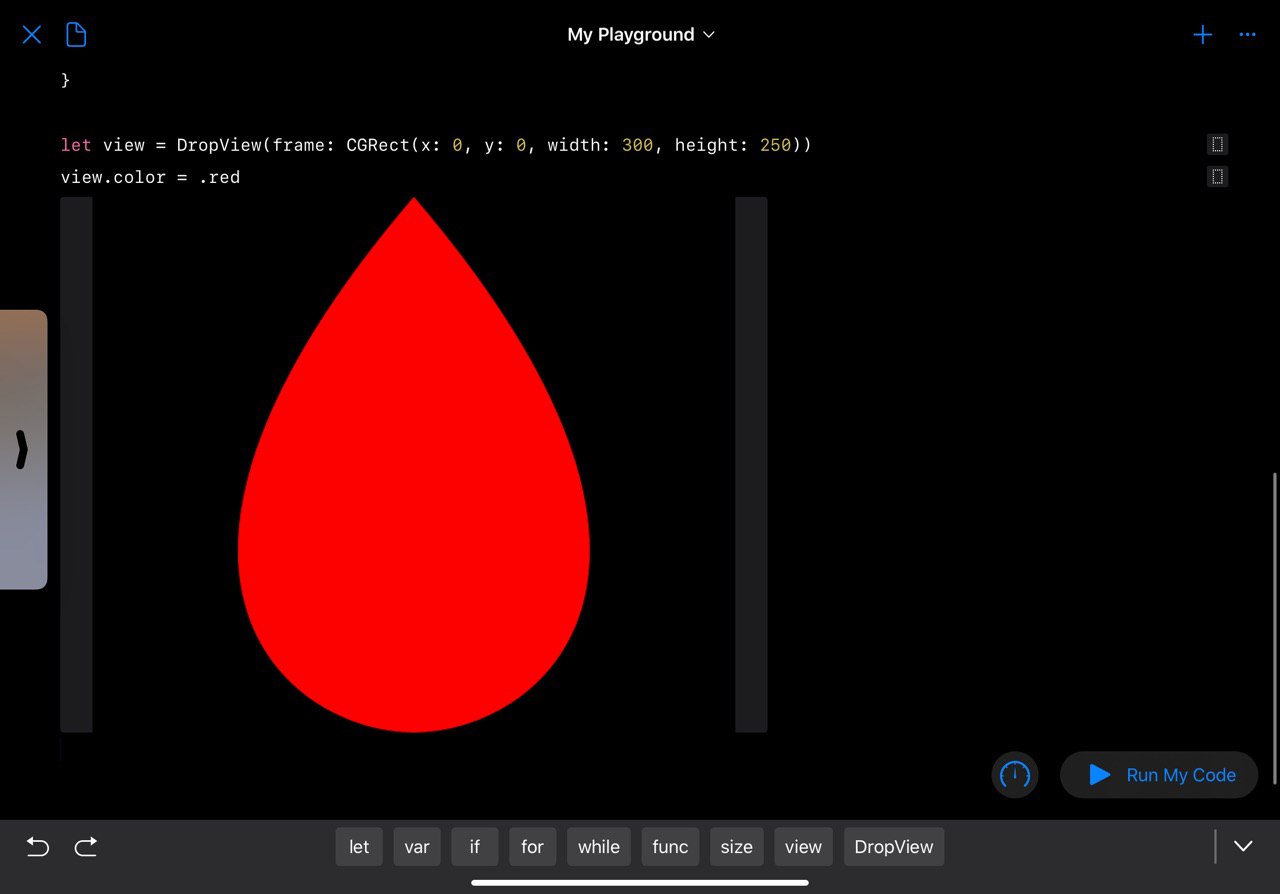Insert the func keyword suggestion

tap(670, 847)
